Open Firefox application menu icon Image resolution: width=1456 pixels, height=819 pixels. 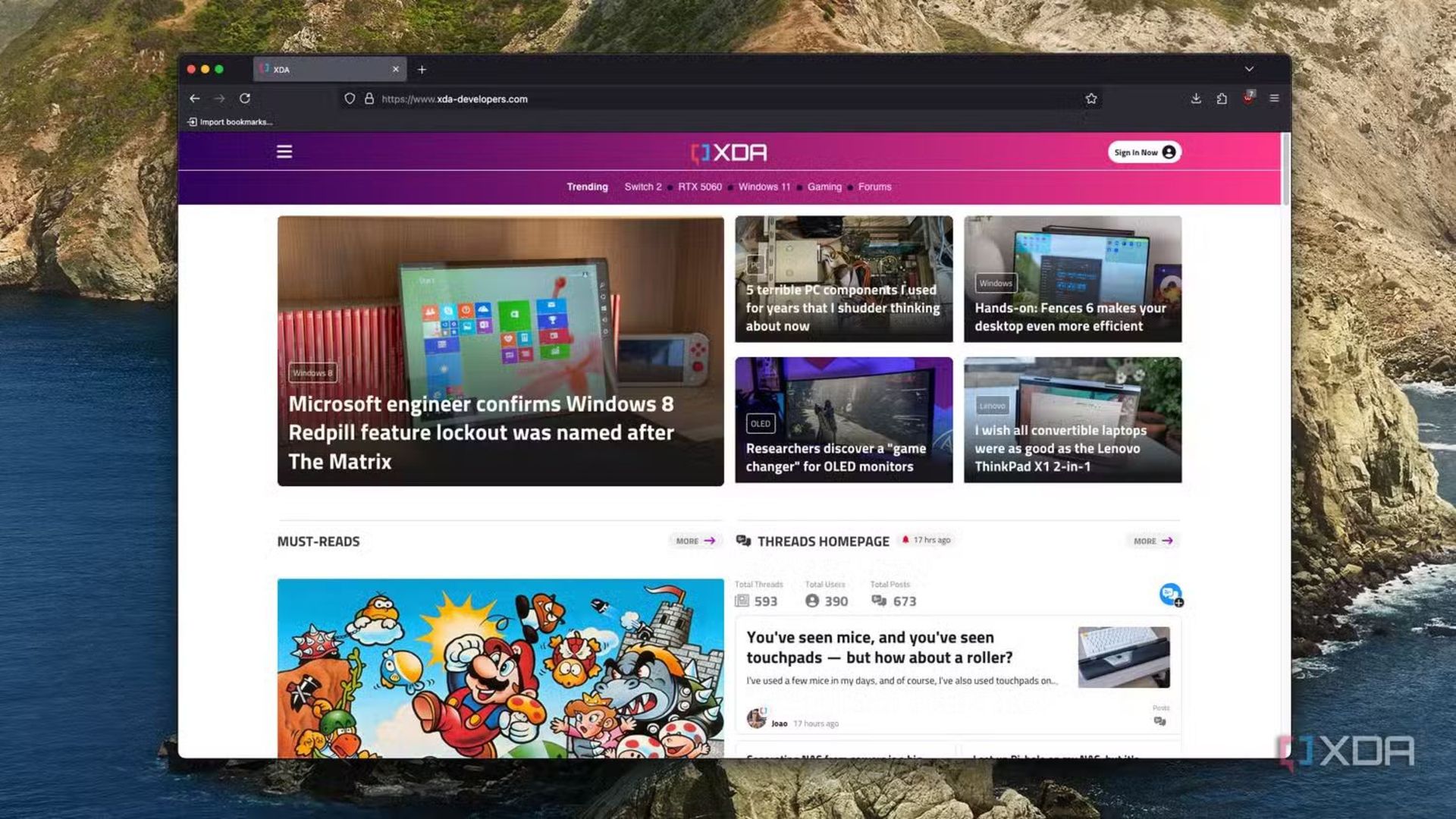(1275, 99)
